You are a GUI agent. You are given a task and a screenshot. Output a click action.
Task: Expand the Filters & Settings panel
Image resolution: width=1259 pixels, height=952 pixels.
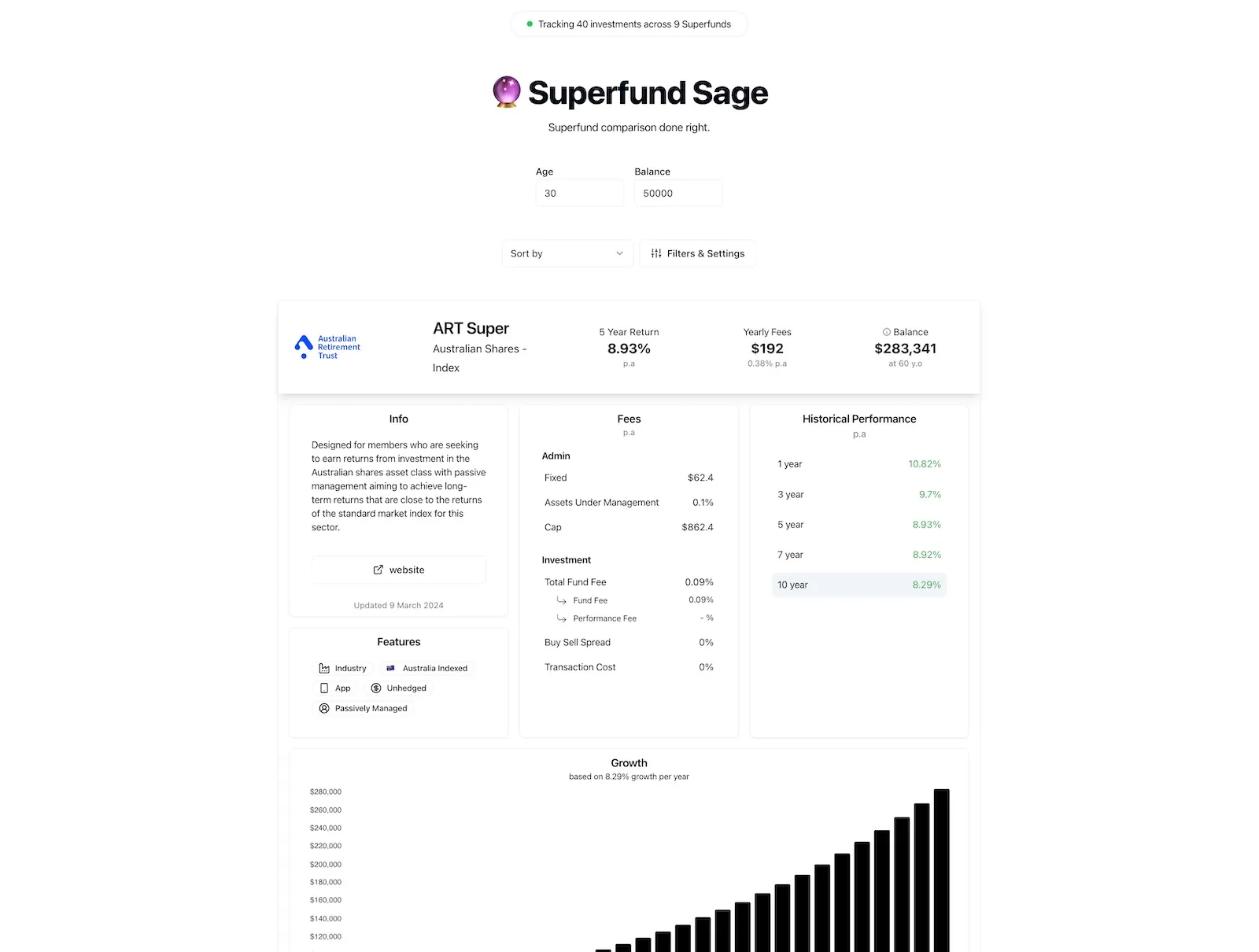698,253
